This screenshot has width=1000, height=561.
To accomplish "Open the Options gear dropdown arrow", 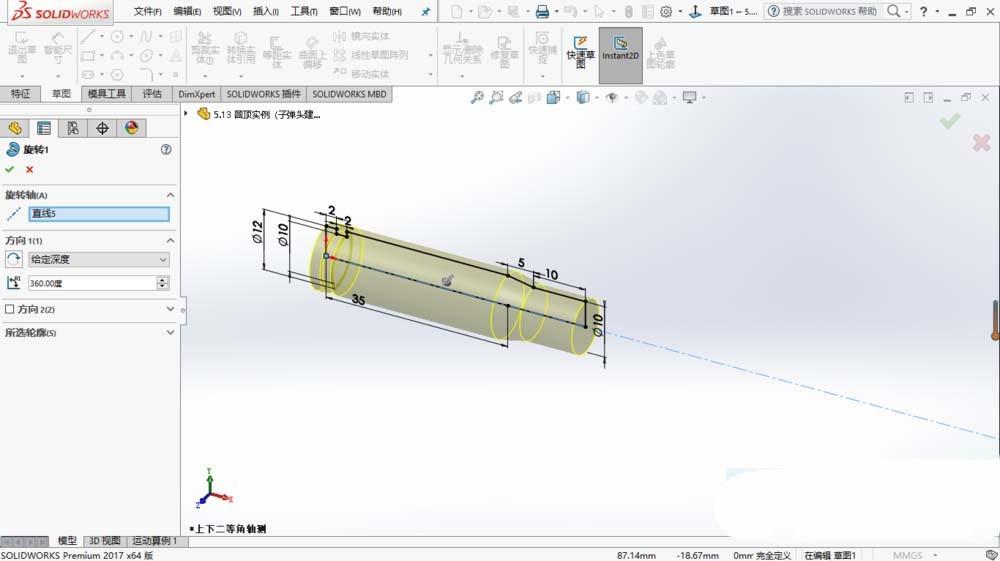I will pyautogui.click(x=680, y=11).
